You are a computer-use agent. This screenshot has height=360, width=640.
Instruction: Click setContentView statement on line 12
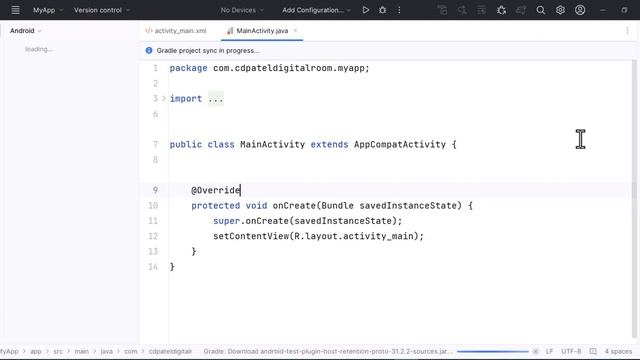coord(318,236)
